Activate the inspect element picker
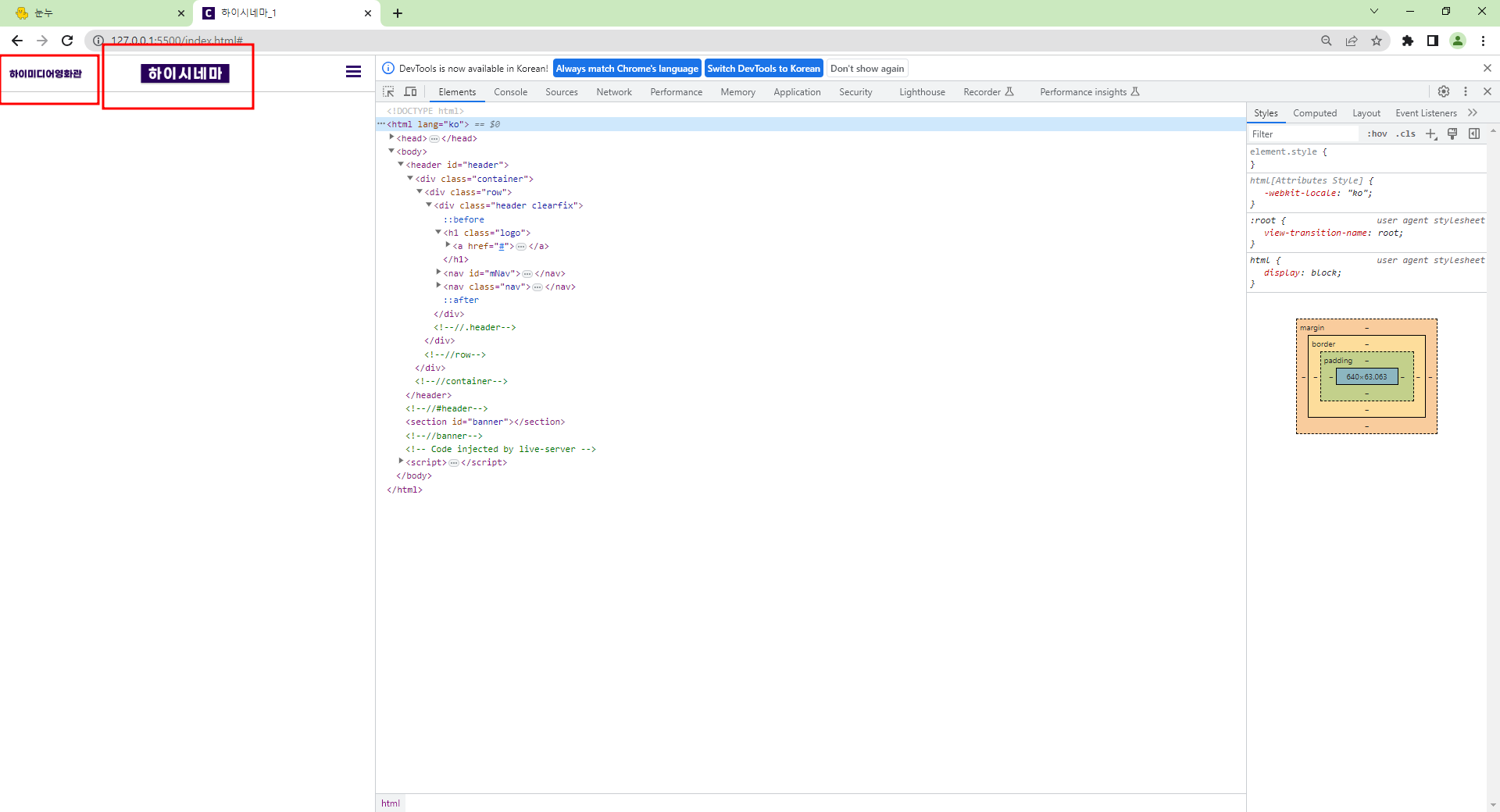Image resolution: width=1500 pixels, height=812 pixels. [388, 91]
